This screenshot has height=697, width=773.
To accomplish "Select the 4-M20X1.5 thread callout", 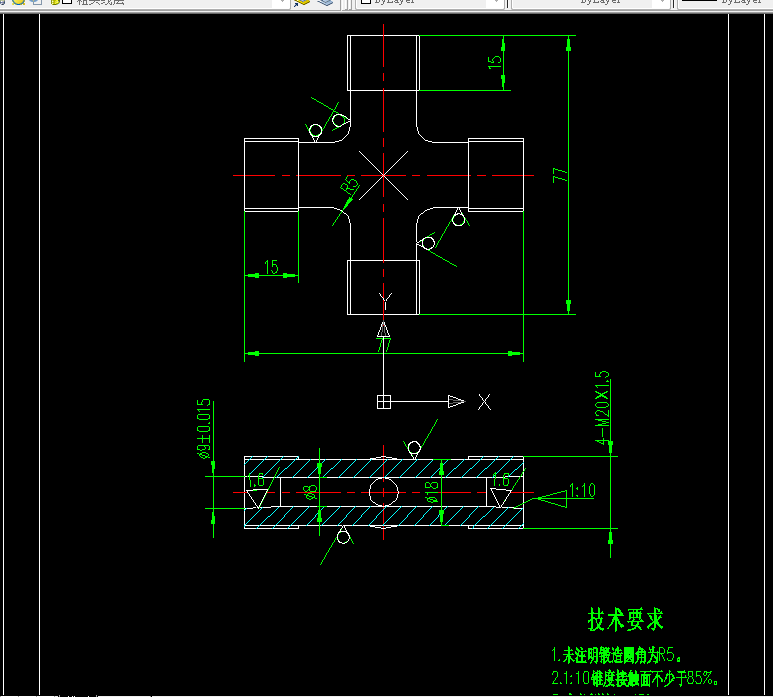I will point(602,408).
